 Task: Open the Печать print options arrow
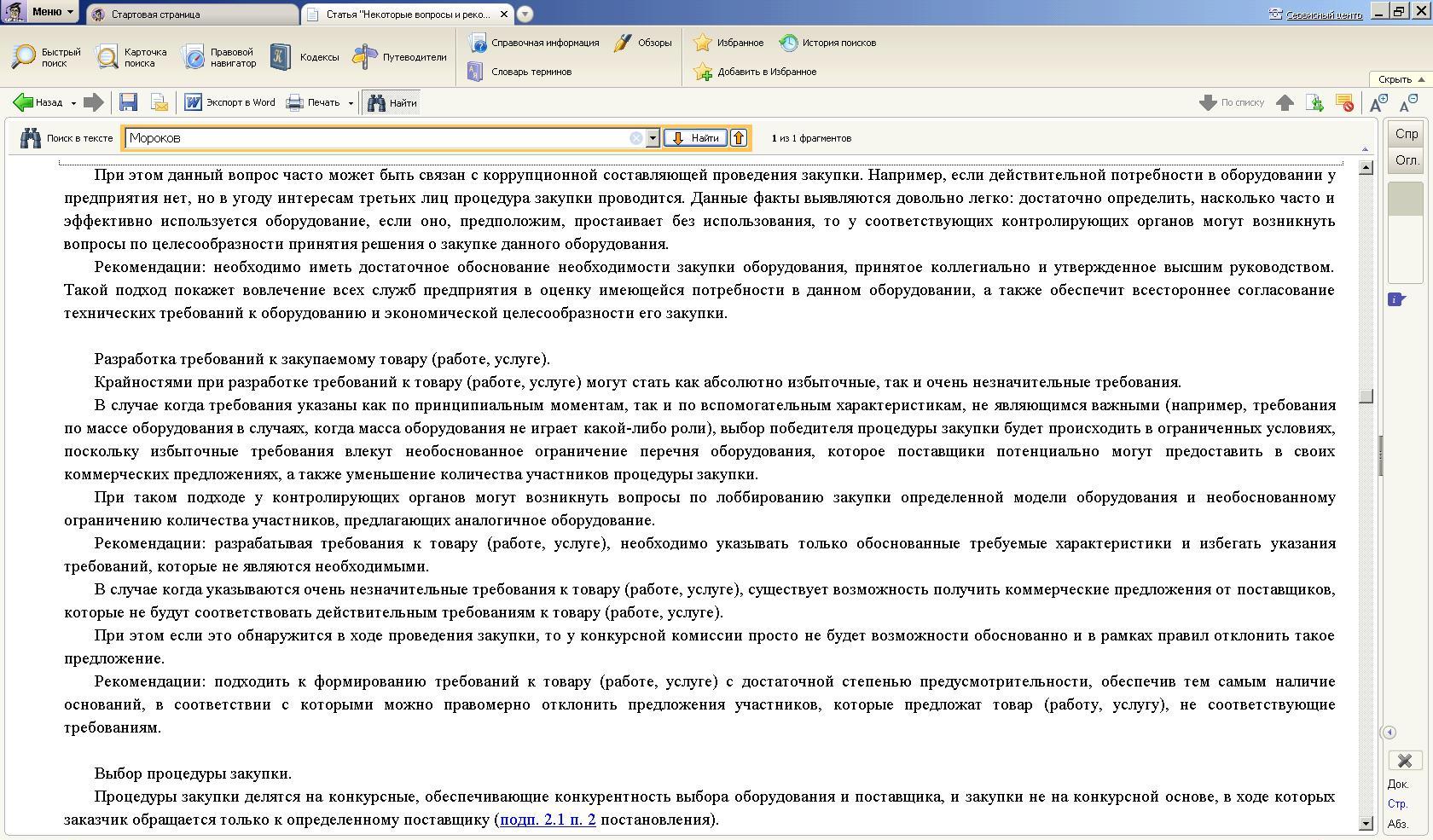click(351, 103)
